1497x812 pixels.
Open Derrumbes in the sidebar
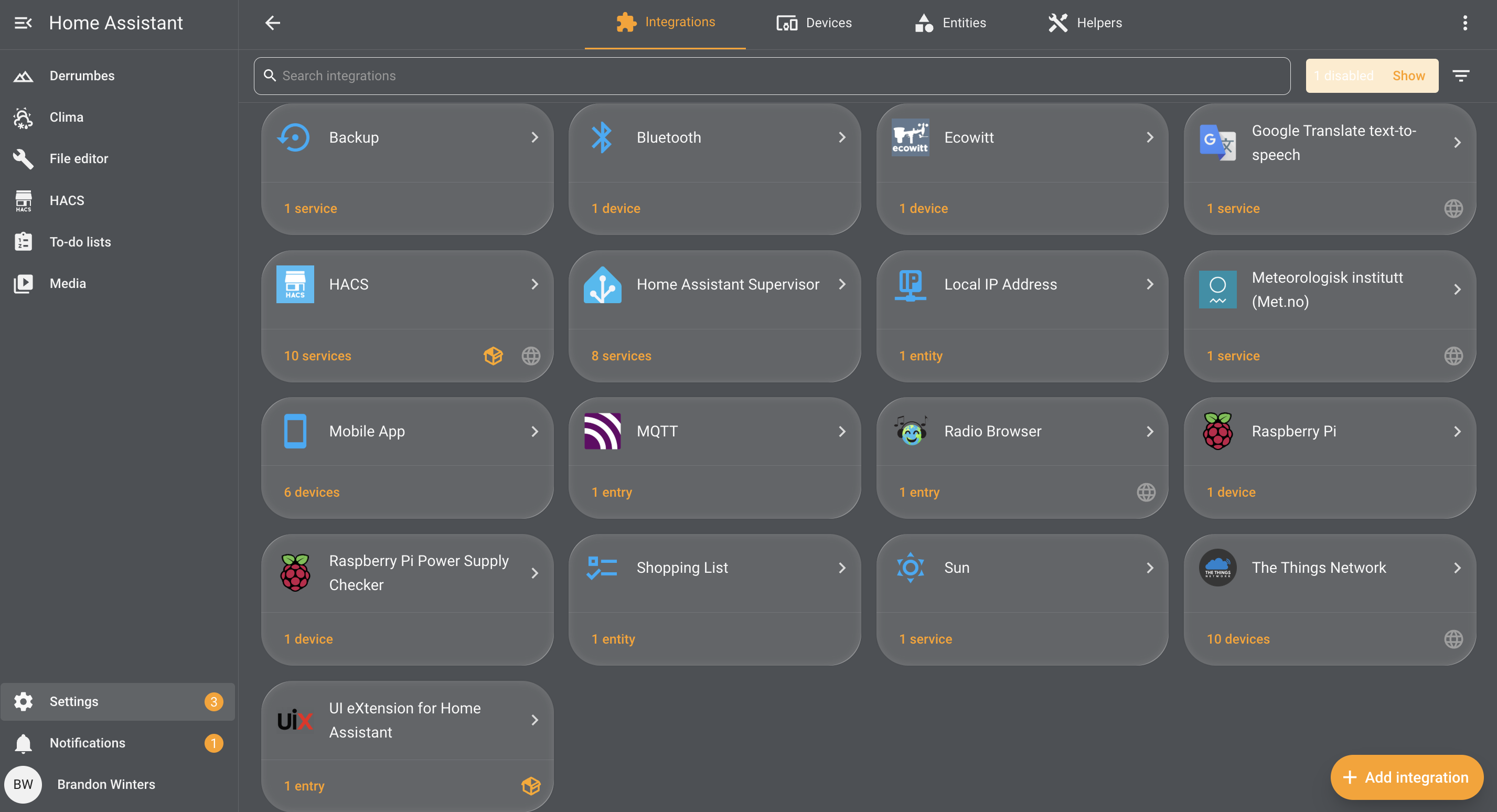pos(119,76)
